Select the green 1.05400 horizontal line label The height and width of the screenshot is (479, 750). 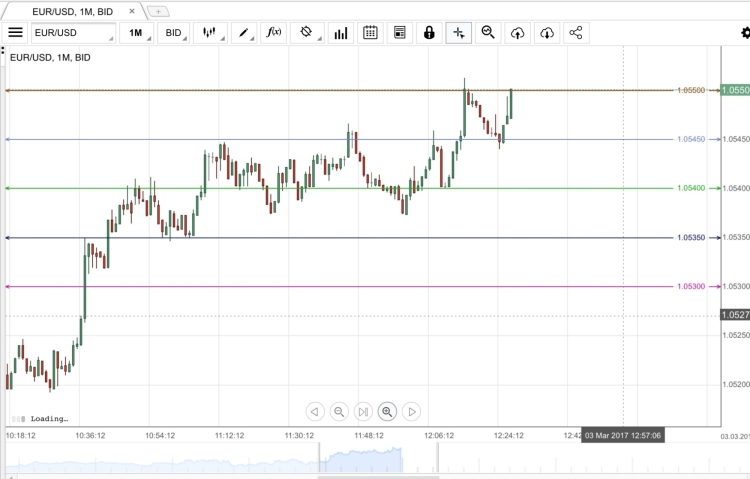(x=691, y=188)
